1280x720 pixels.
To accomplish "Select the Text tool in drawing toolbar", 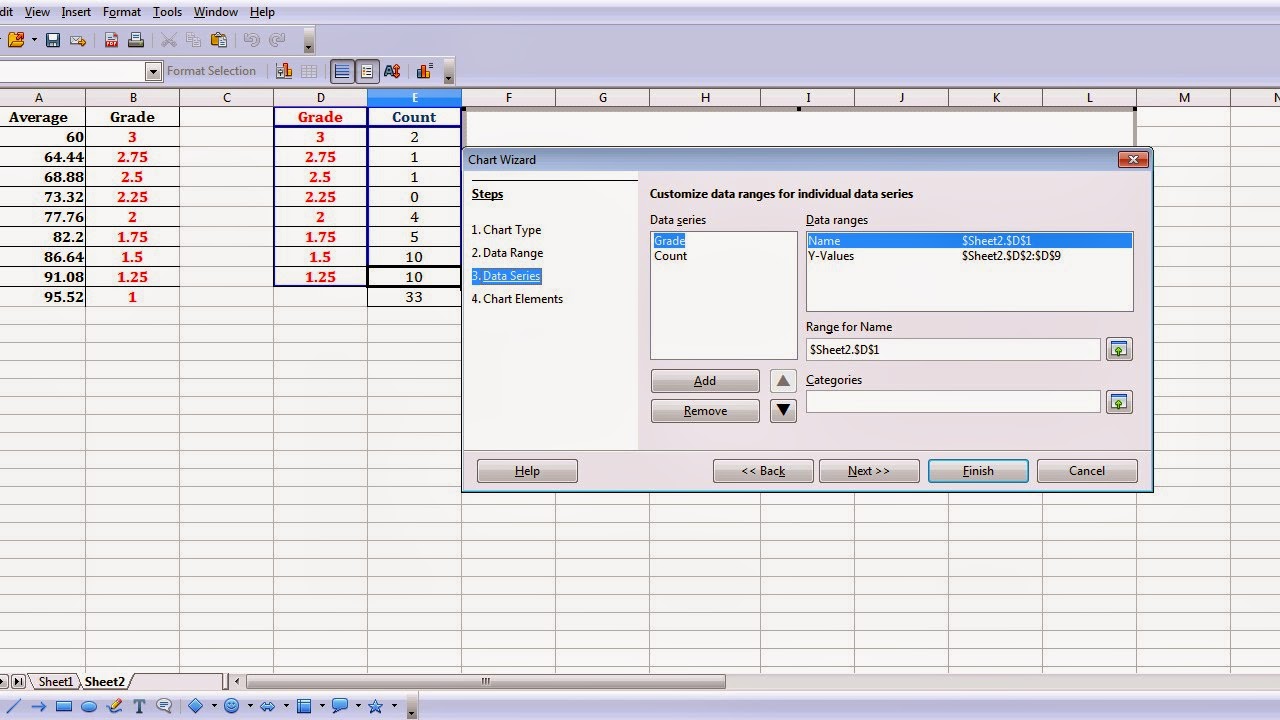I will click(x=138, y=706).
